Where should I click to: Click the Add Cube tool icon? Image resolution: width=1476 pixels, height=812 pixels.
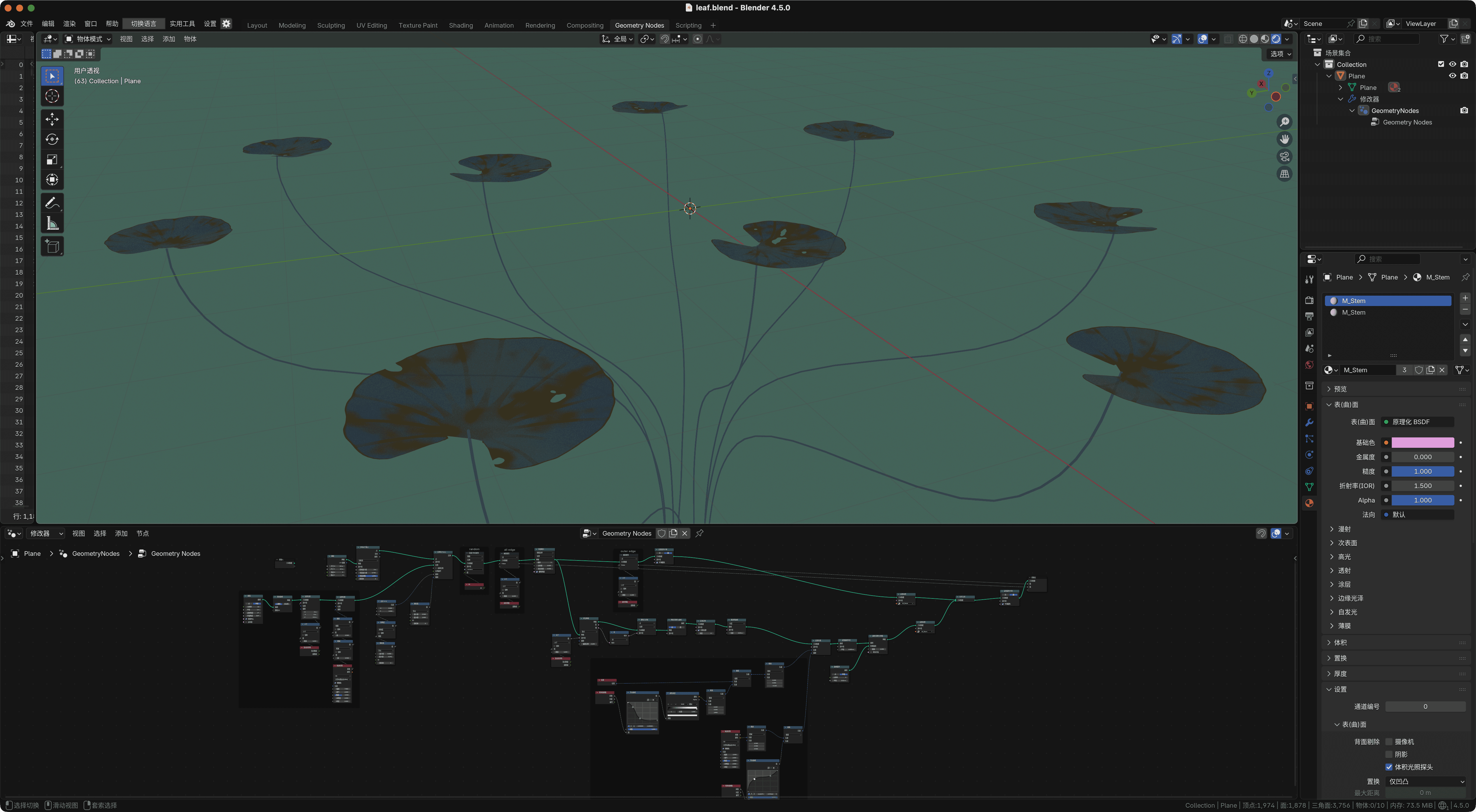point(52,247)
